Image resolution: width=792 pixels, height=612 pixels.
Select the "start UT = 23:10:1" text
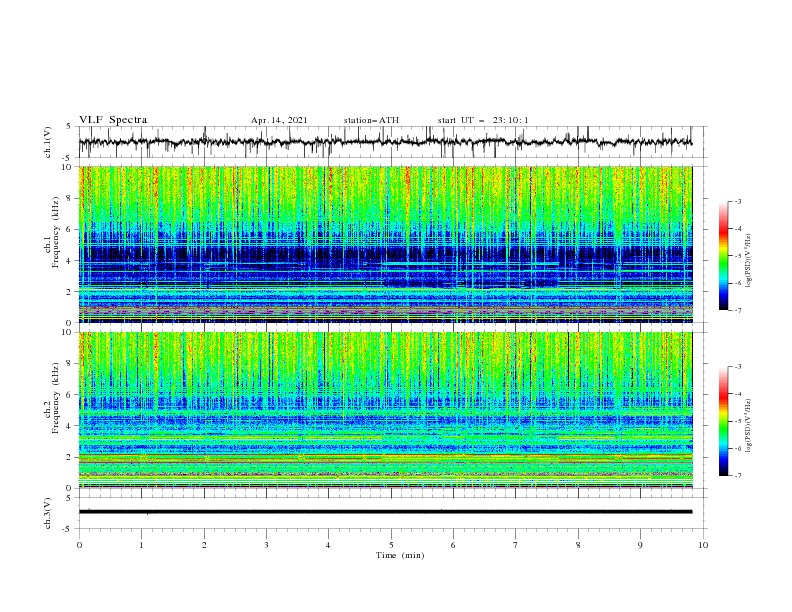pyautogui.click(x=483, y=120)
